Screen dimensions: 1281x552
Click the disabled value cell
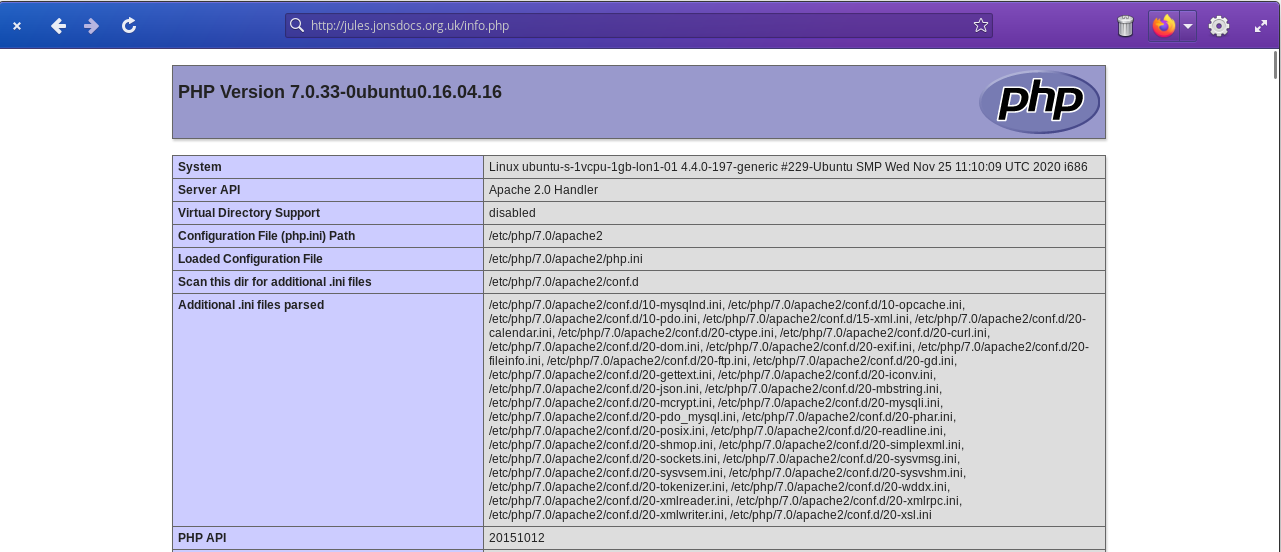pyautogui.click(x=794, y=213)
